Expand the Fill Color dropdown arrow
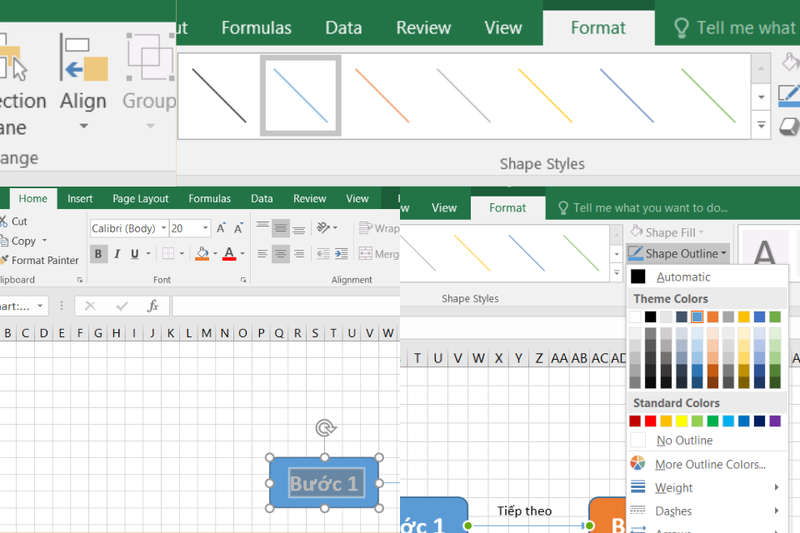Viewport: 800px width, 533px height. pyautogui.click(x=215, y=253)
